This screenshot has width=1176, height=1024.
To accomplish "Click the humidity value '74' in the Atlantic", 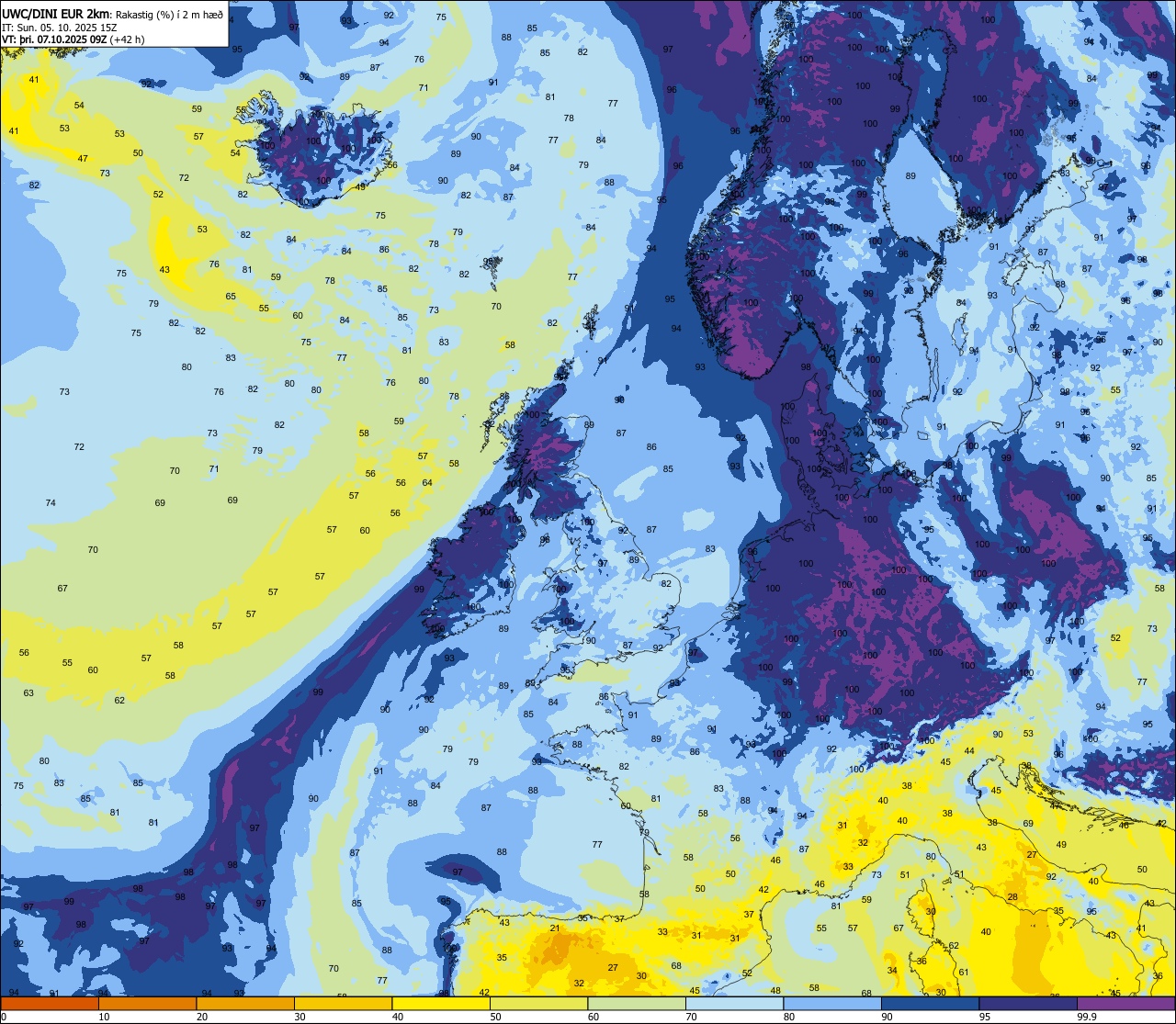I will [51, 502].
